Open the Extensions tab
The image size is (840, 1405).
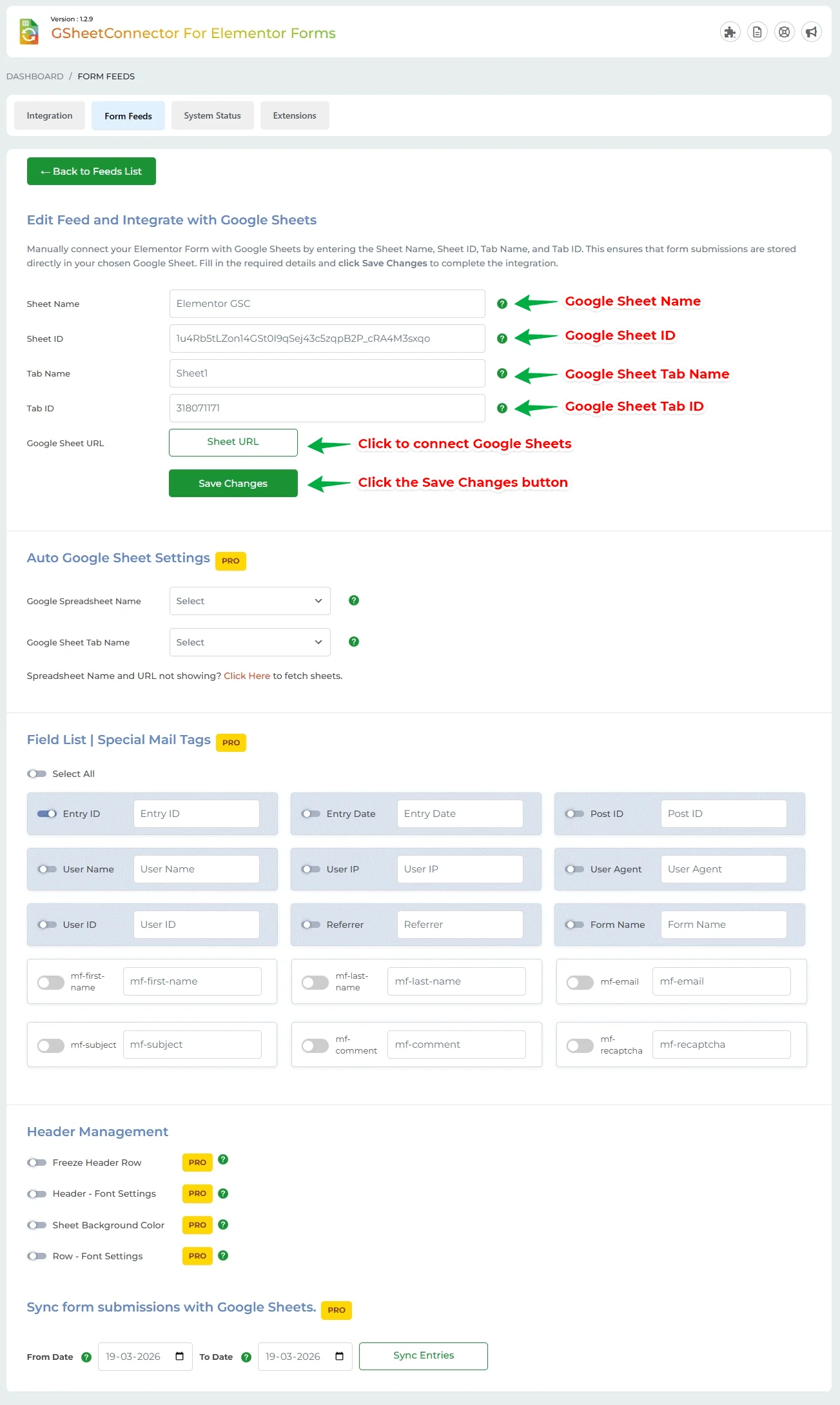[x=295, y=115]
